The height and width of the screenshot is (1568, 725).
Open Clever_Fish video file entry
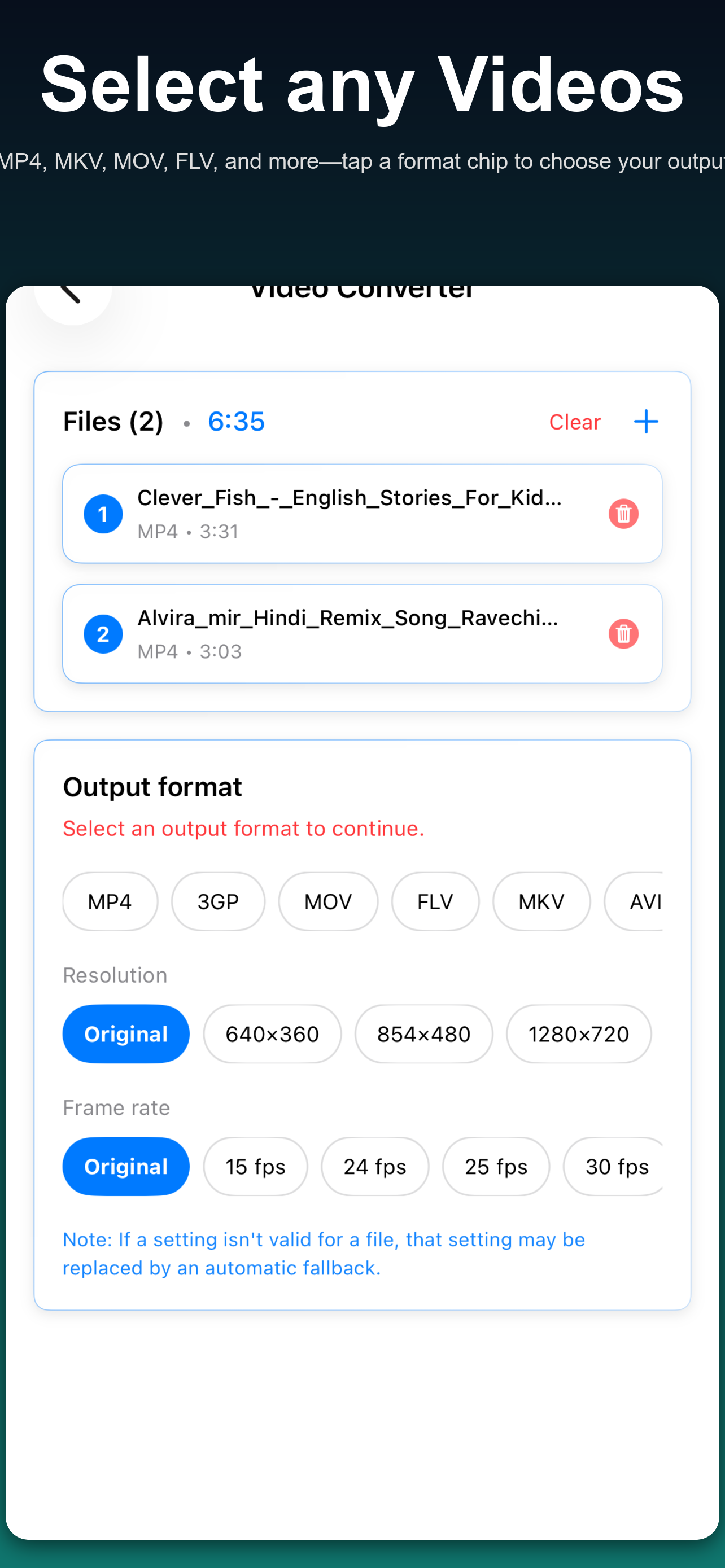[x=362, y=514]
